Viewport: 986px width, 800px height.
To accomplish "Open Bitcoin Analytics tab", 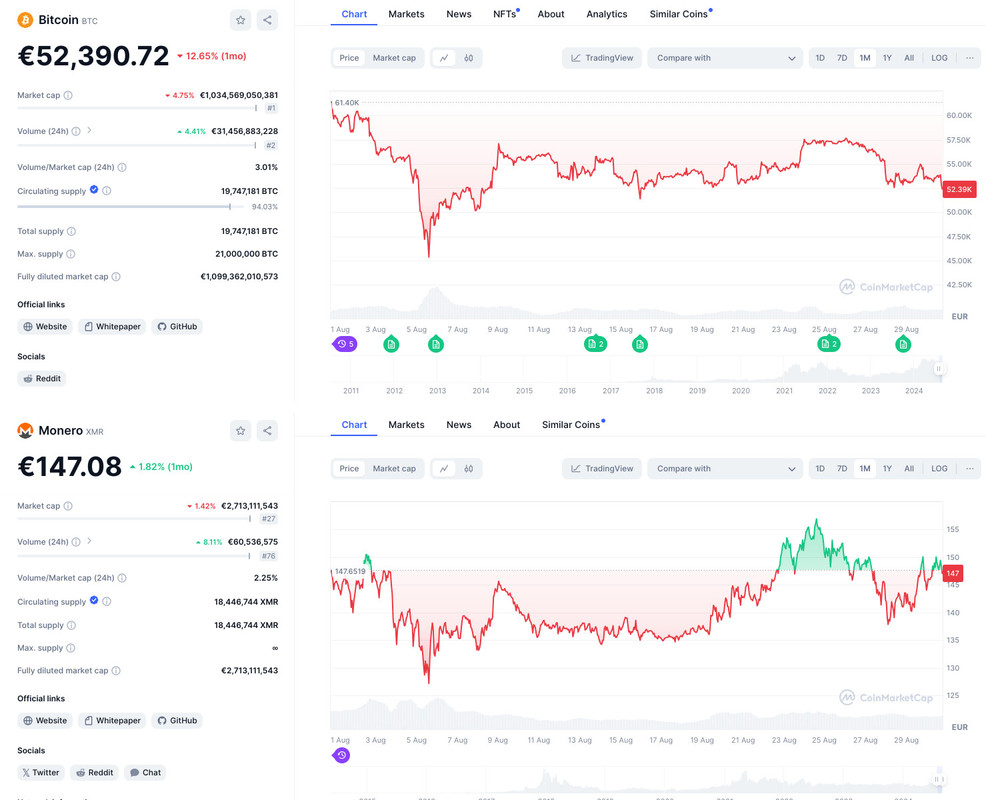I will 607,14.
